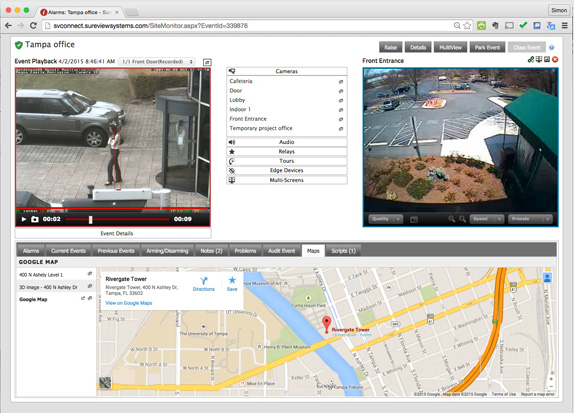Switch to the Arming/Disarming tab
The image size is (574, 413).
[x=167, y=251]
